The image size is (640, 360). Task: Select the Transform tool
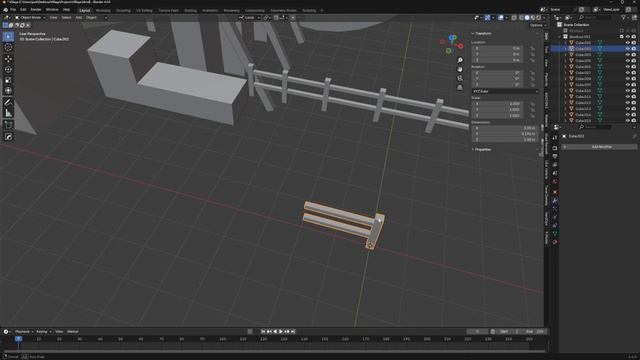point(8,91)
